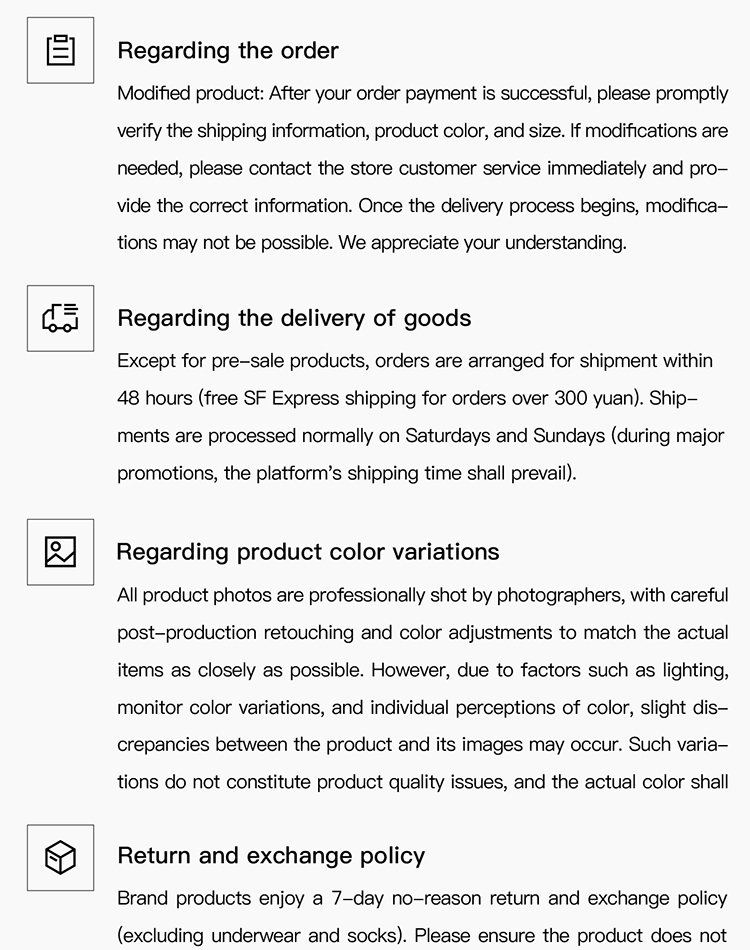This screenshot has width=750, height=950.
Task: Click the picture icon for color variations
Action: click(x=60, y=552)
